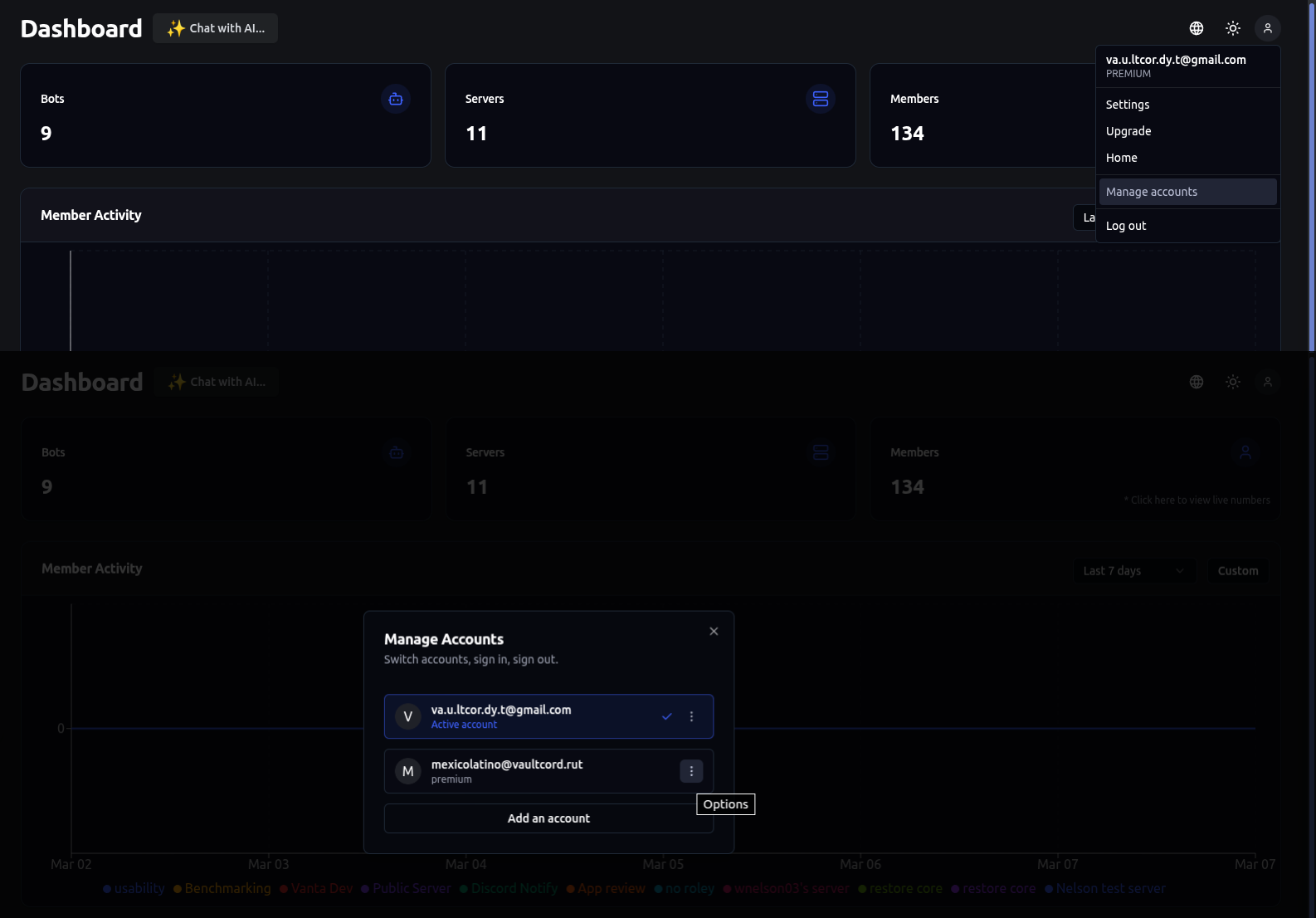Close the Manage Accounts dialog

click(714, 632)
